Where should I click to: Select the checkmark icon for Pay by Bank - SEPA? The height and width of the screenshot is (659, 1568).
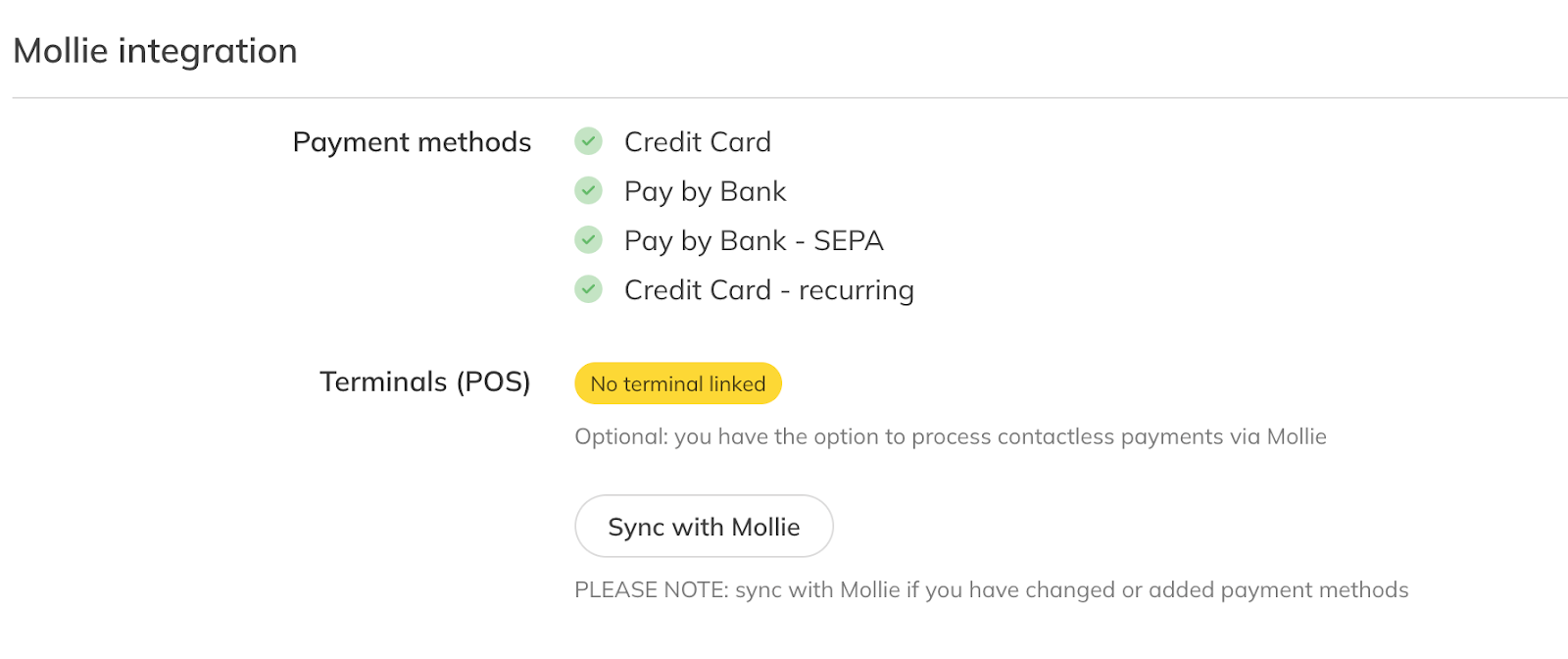click(x=588, y=239)
